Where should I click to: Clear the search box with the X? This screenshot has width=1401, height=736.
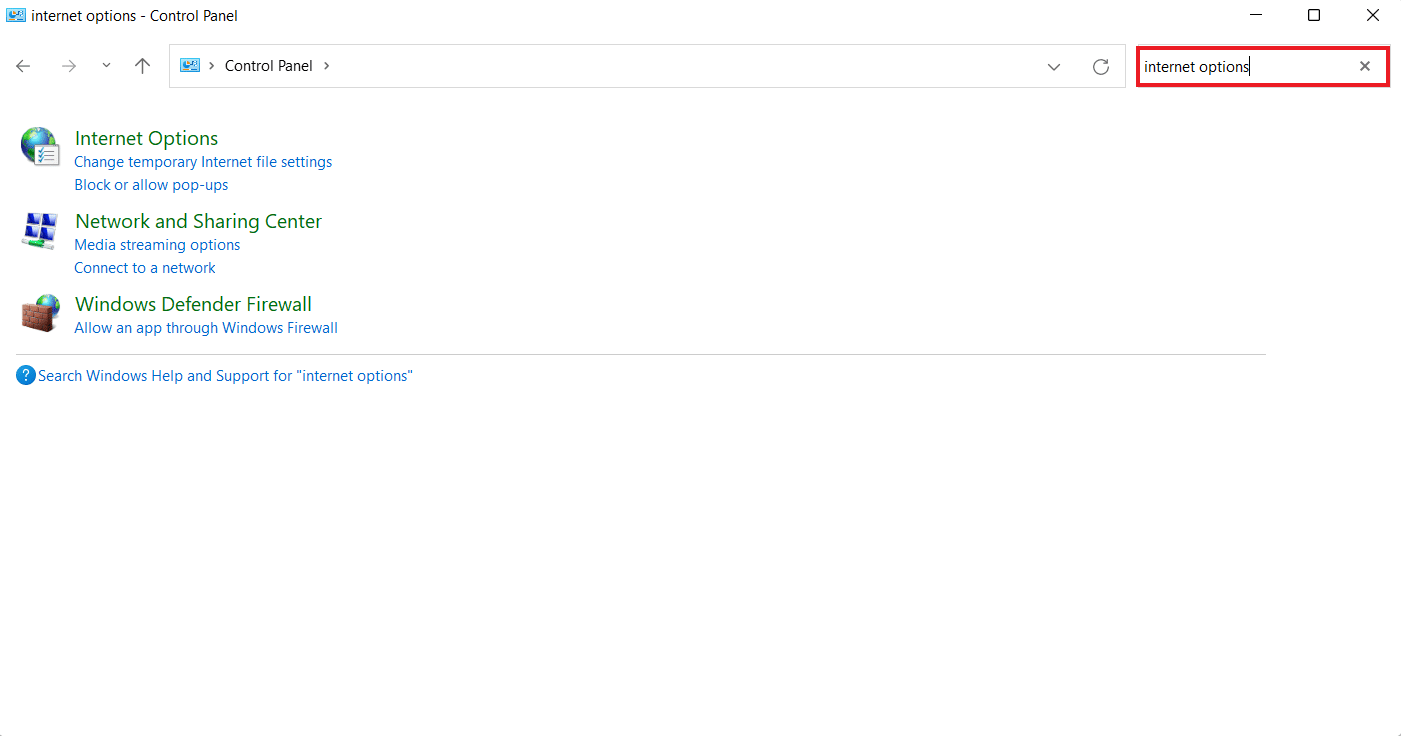1365,66
